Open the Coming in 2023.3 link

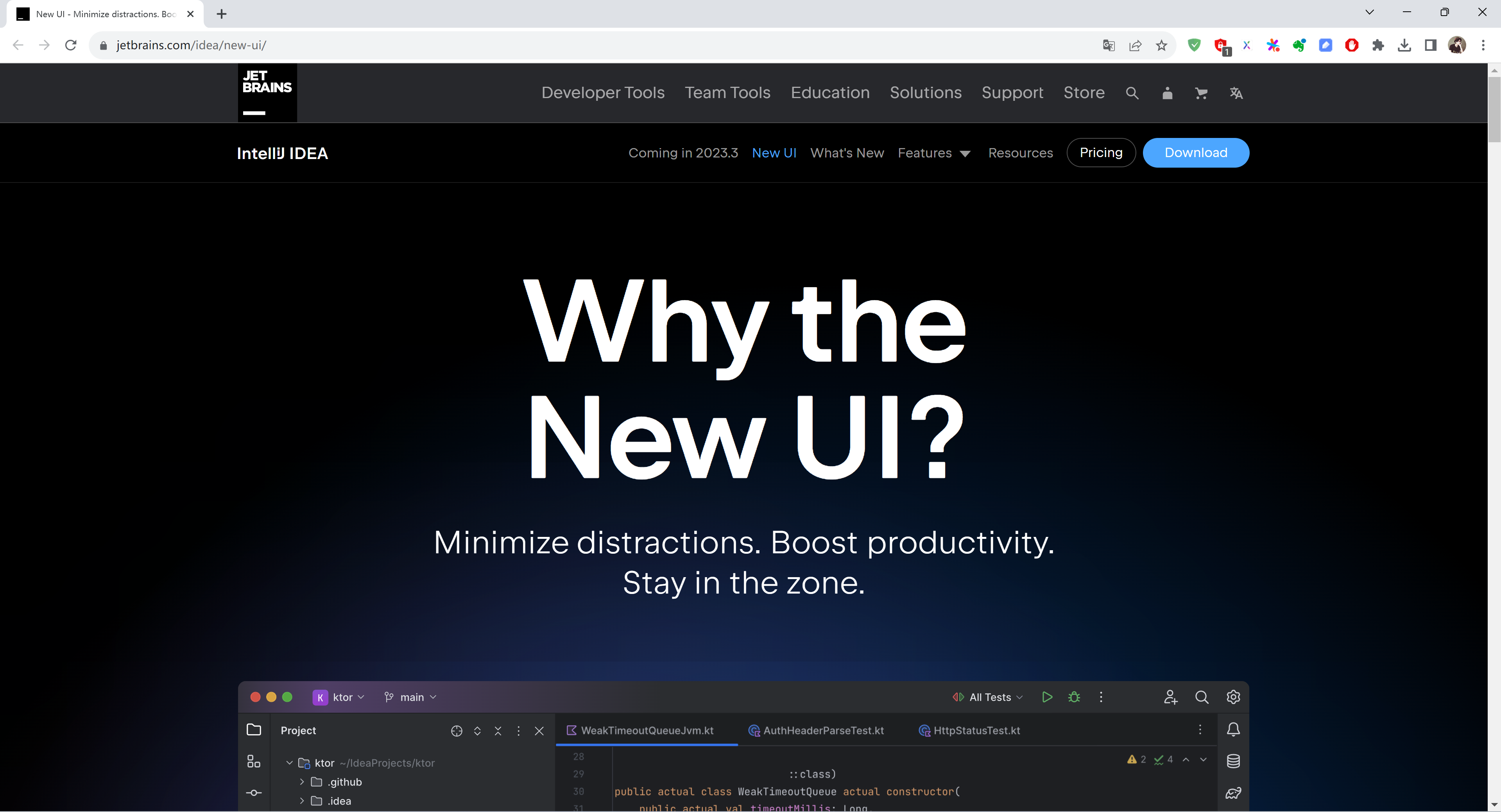[683, 153]
